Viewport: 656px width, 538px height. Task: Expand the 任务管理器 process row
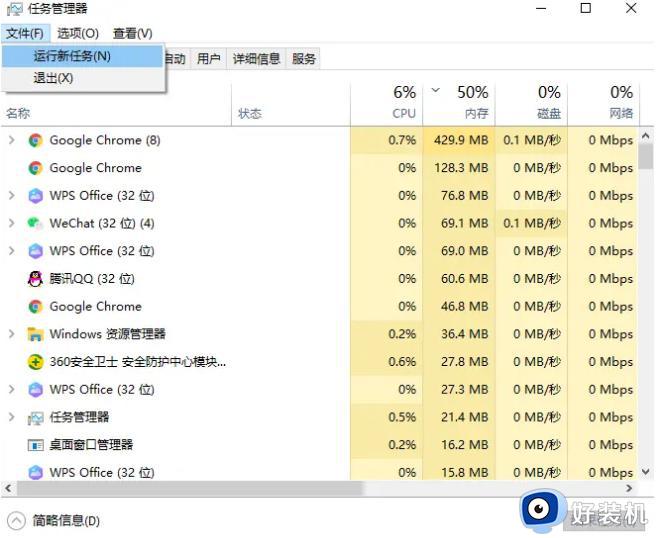[12, 417]
